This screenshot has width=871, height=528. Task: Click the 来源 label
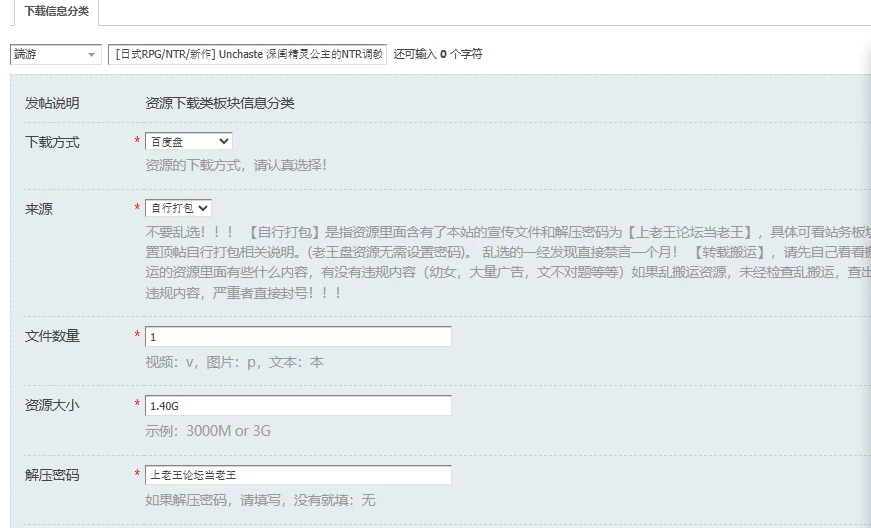point(38,209)
